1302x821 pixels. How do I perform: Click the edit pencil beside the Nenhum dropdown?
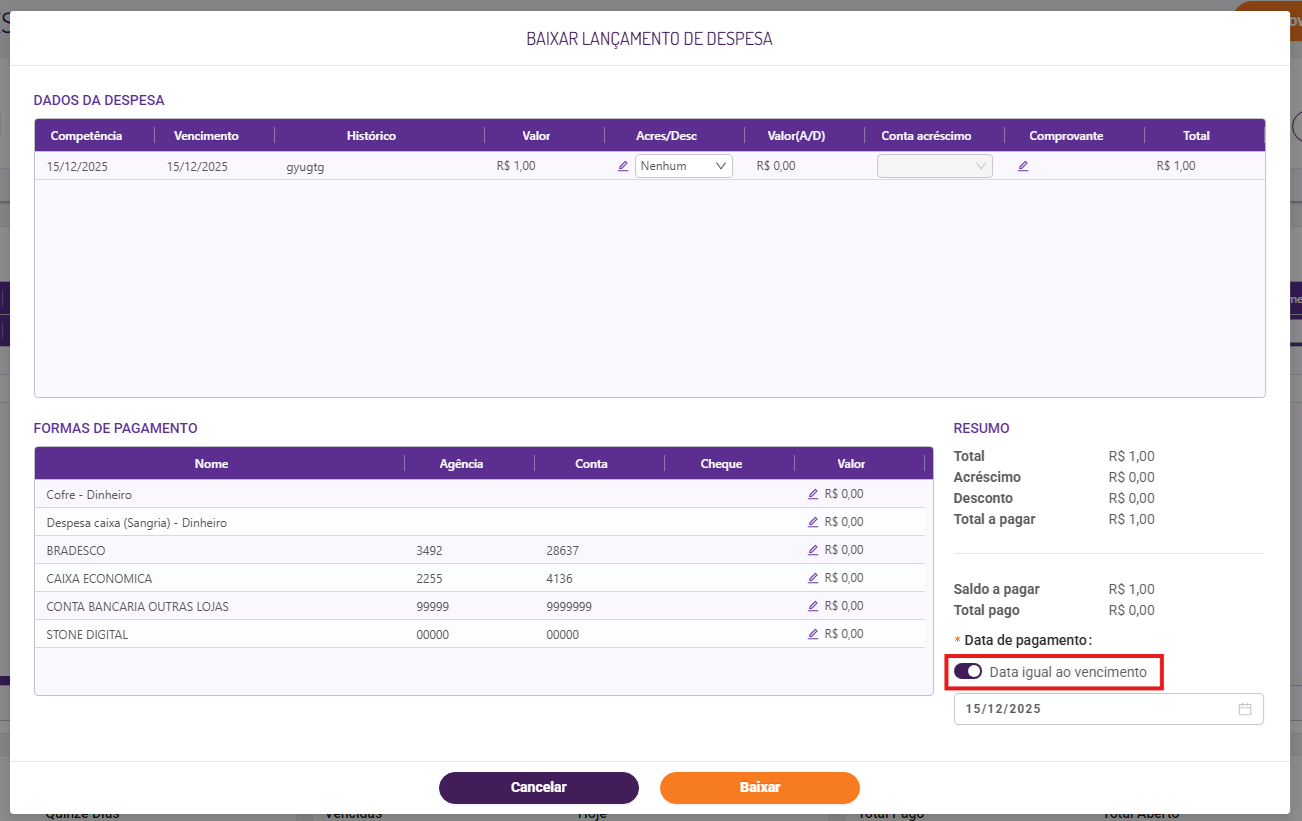click(623, 166)
